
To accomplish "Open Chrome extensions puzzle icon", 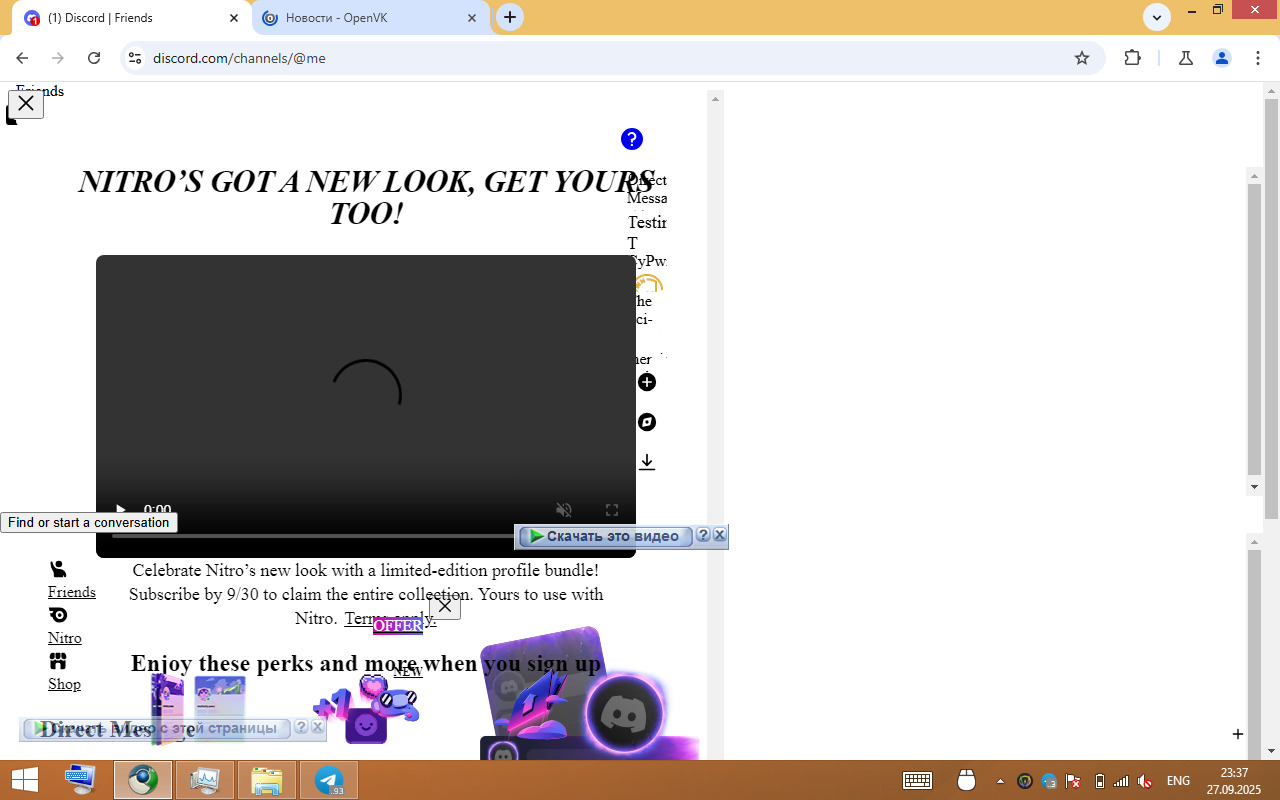I will 1132,58.
